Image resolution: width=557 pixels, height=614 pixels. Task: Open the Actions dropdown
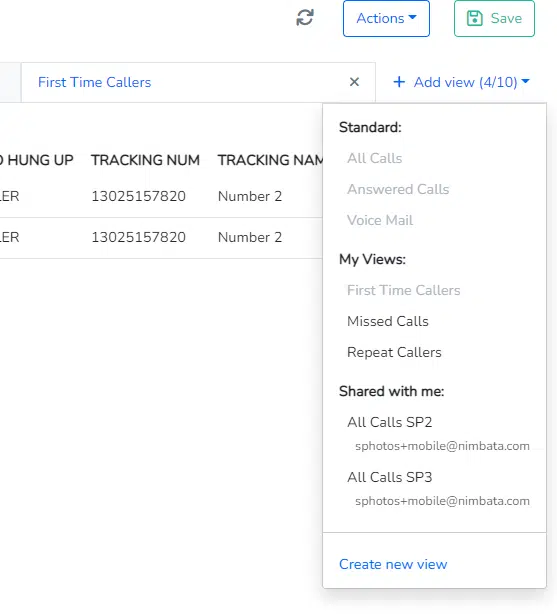[x=386, y=18]
